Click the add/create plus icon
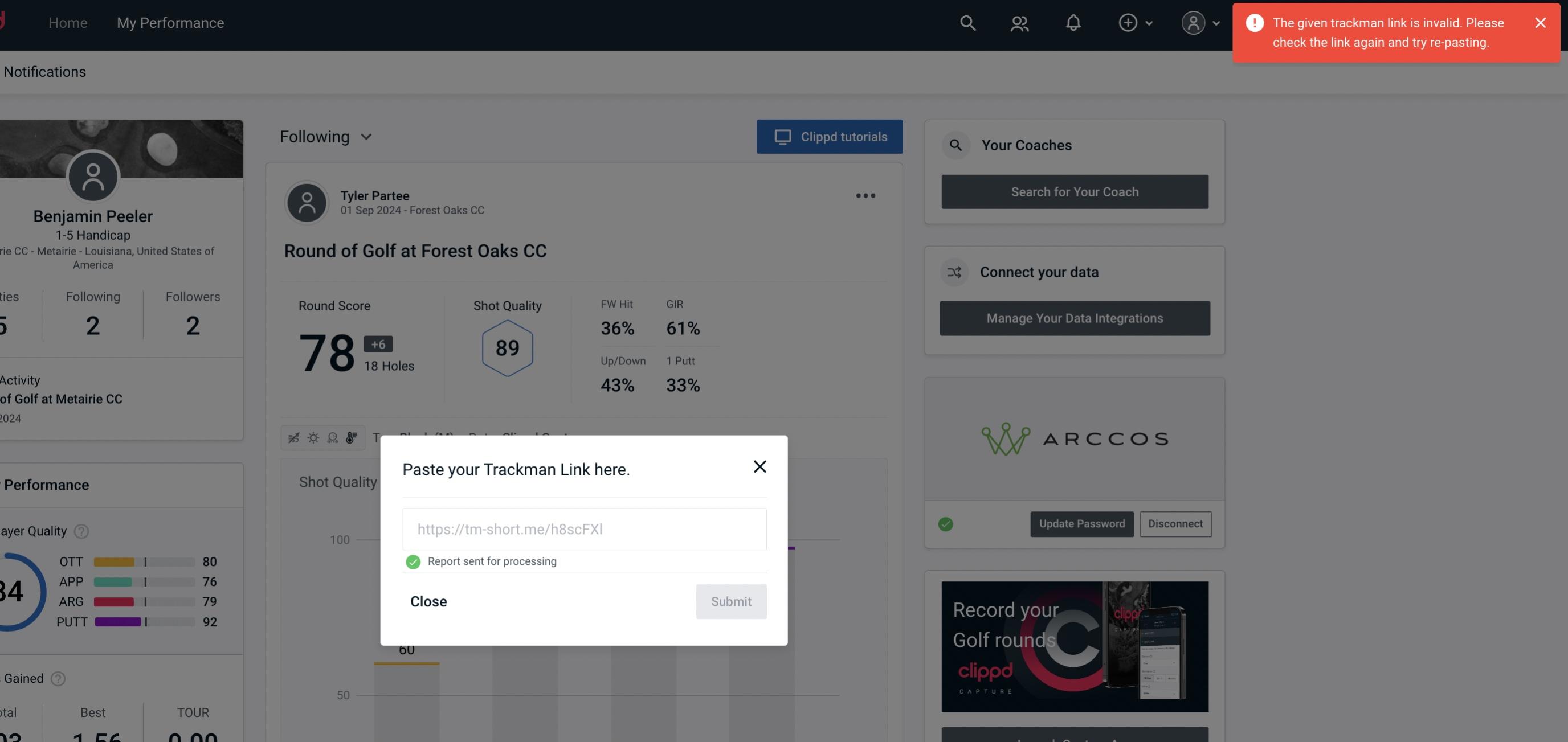This screenshot has width=1568, height=742. coord(1127,22)
